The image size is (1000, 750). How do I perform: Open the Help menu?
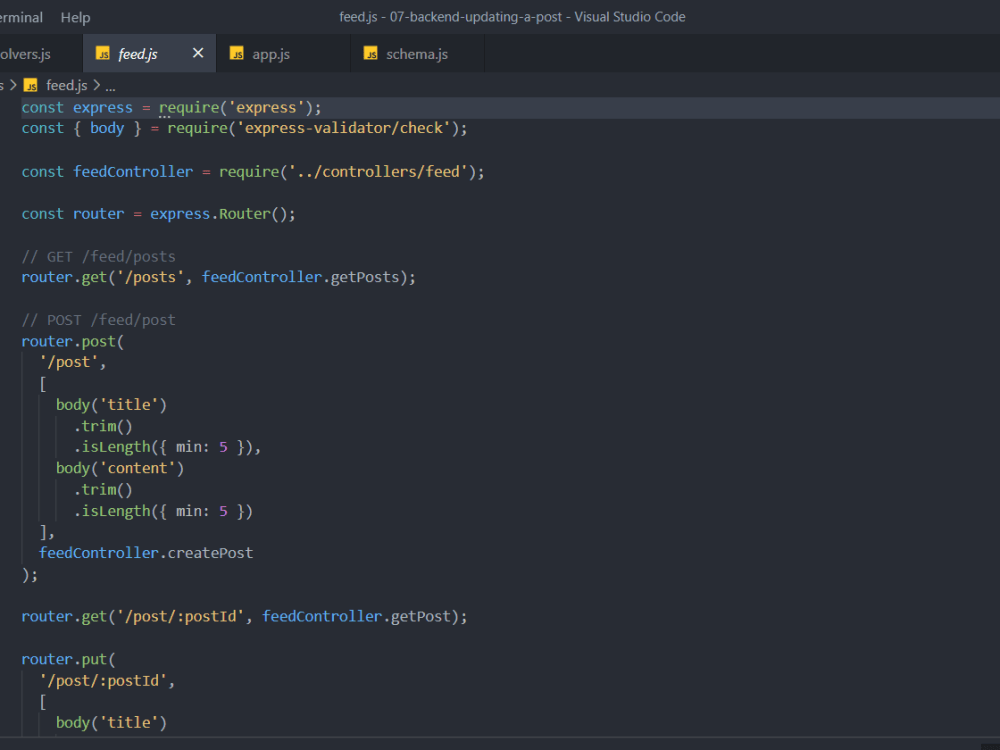[x=75, y=16]
